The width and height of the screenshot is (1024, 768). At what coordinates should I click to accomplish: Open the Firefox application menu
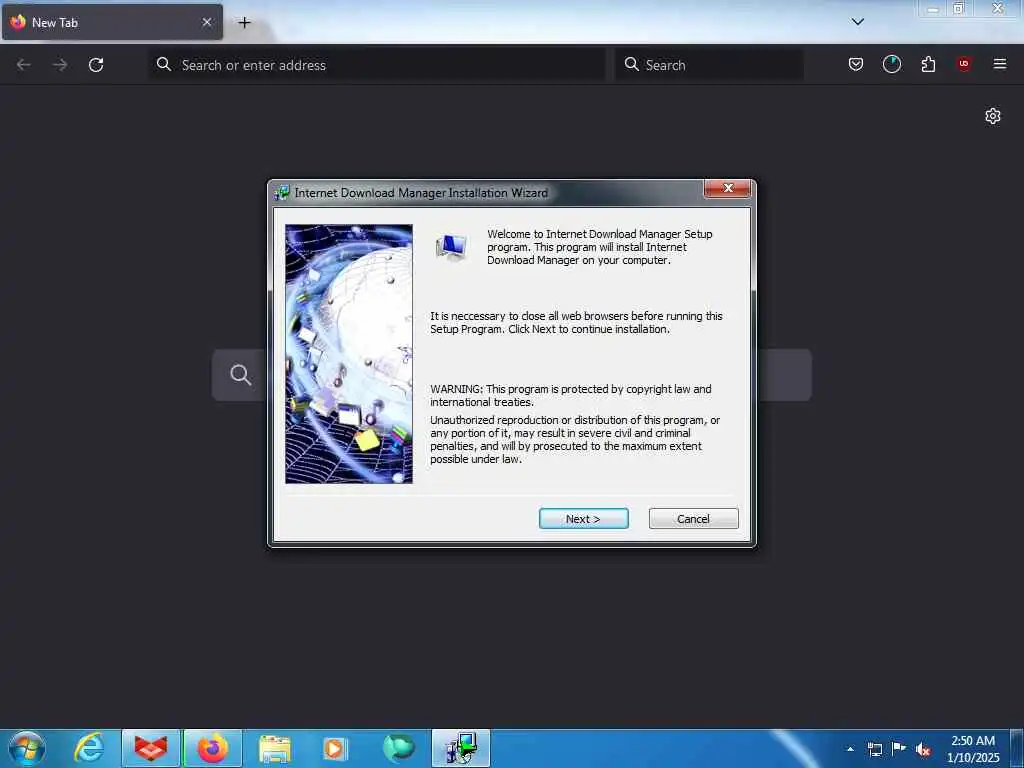click(x=1000, y=64)
